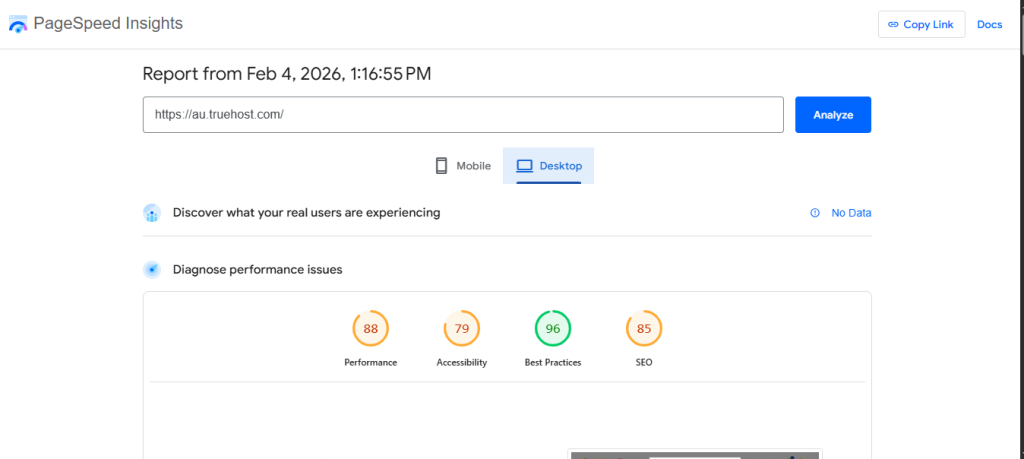Image resolution: width=1024 pixels, height=459 pixels.
Task: Switch to the Mobile tab
Action: [463, 166]
